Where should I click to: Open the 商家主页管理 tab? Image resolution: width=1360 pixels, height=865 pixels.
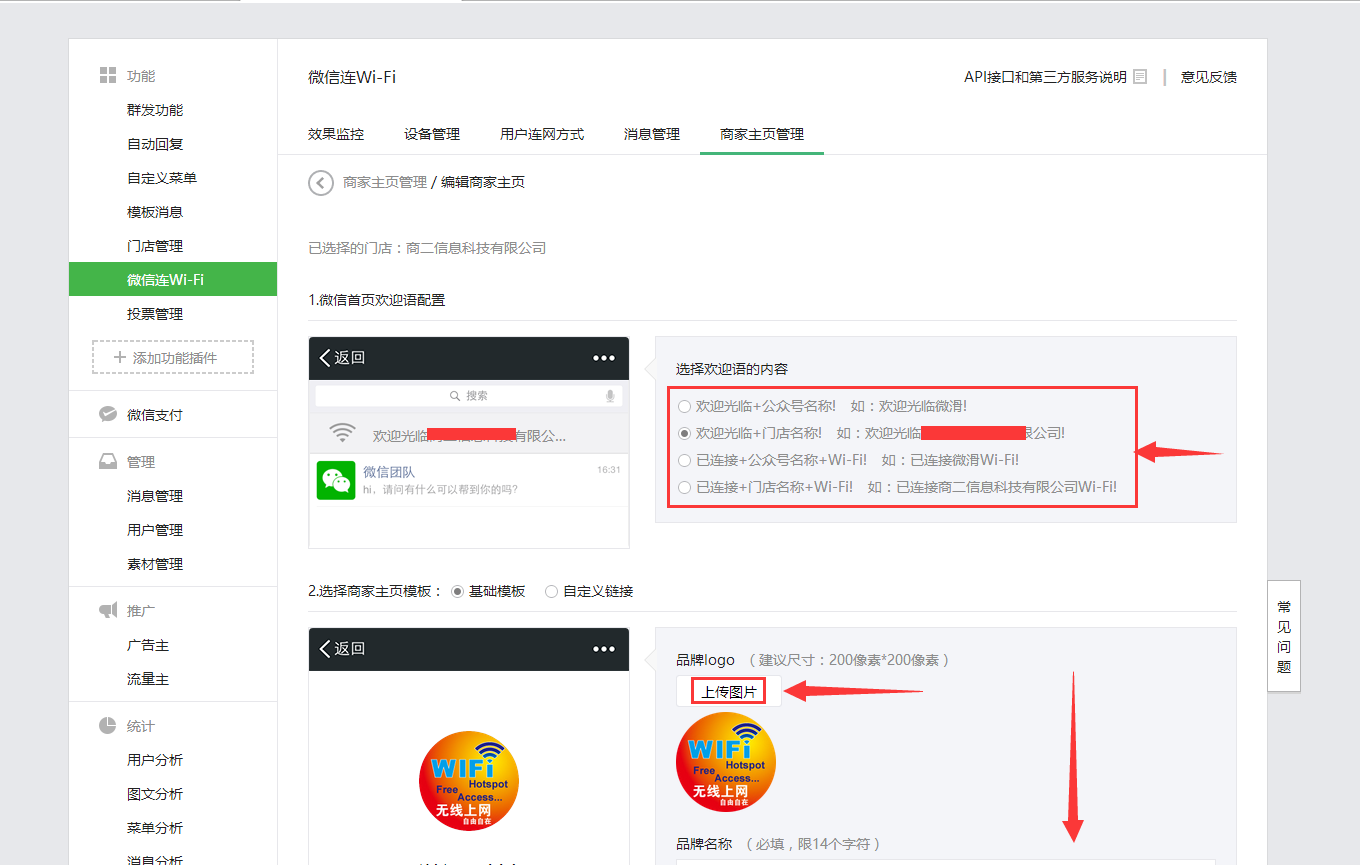[x=762, y=134]
